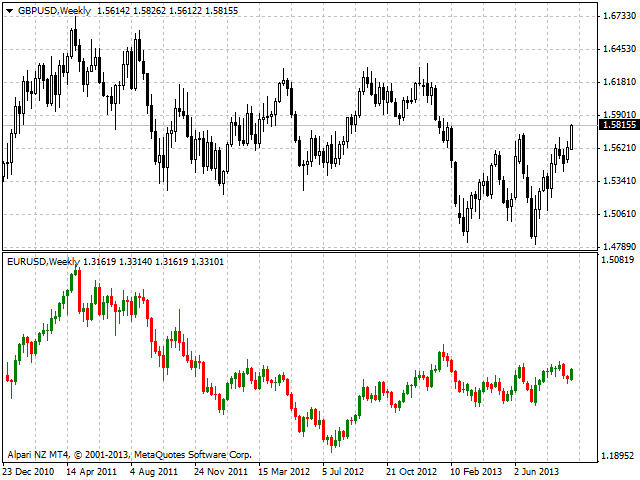Click price level 1.47890 on axis

(x=619, y=247)
